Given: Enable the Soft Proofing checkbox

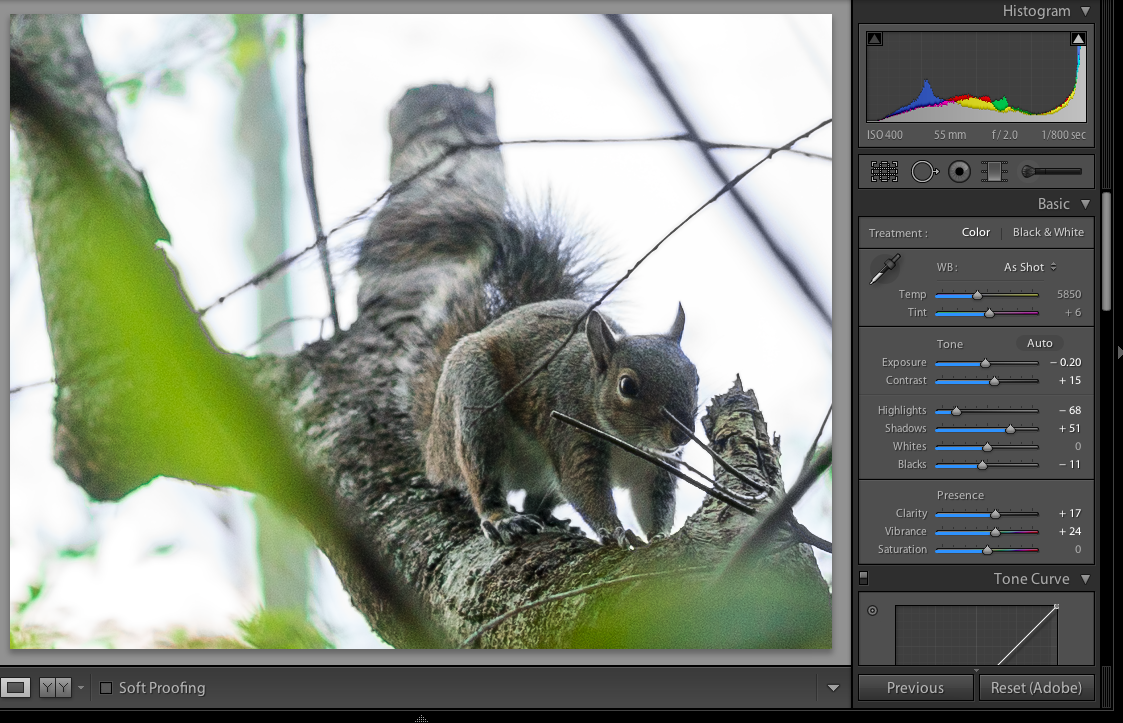Looking at the screenshot, I should pos(106,688).
